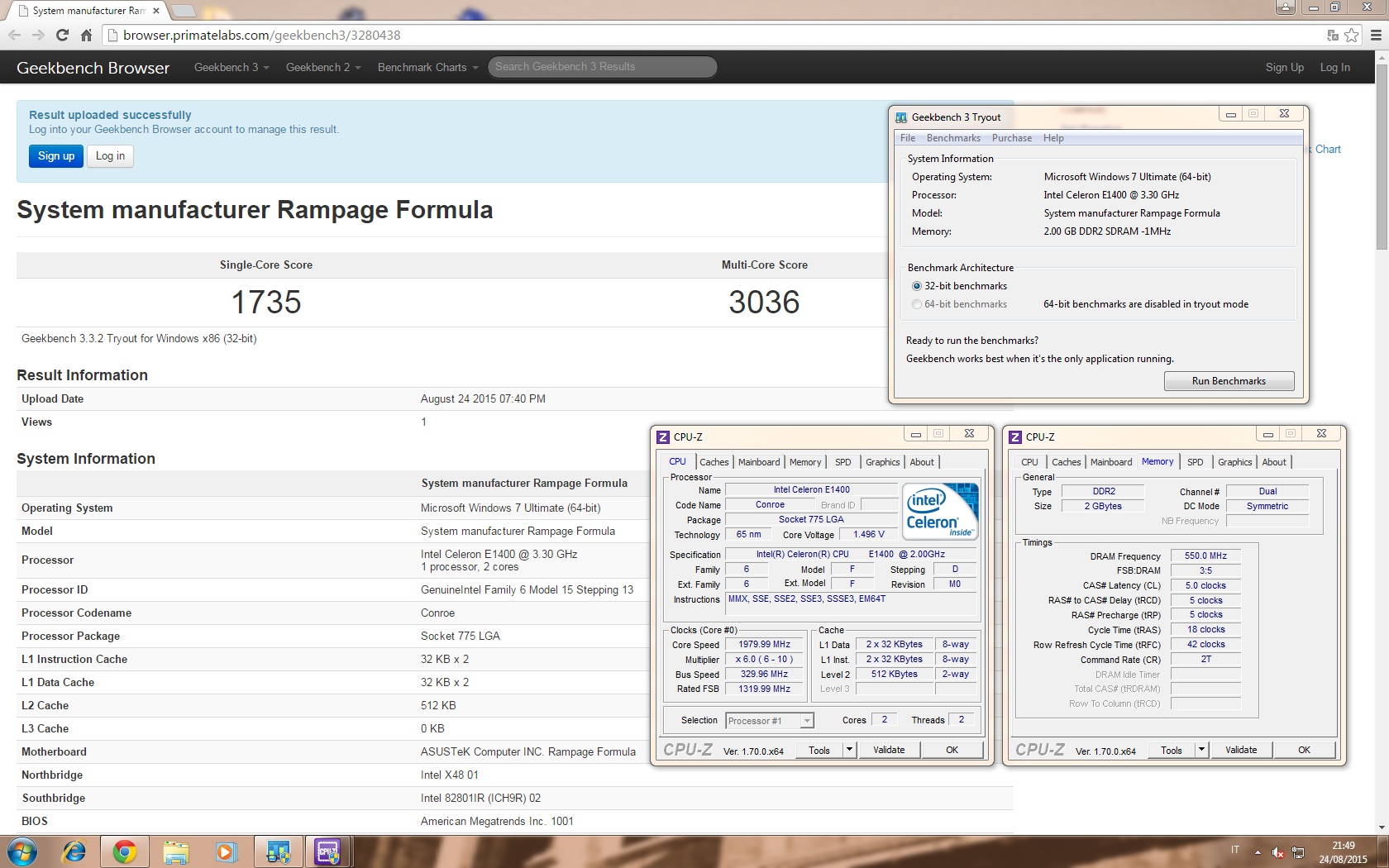Go back with the browser back arrow
This screenshot has width=1389, height=868.
14,35
